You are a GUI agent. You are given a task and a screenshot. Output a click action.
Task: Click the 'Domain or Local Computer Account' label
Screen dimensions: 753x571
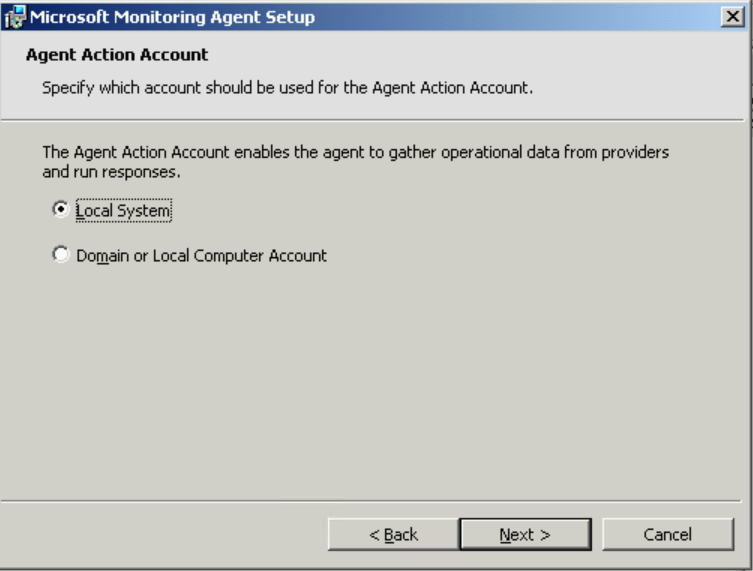coord(202,255)
